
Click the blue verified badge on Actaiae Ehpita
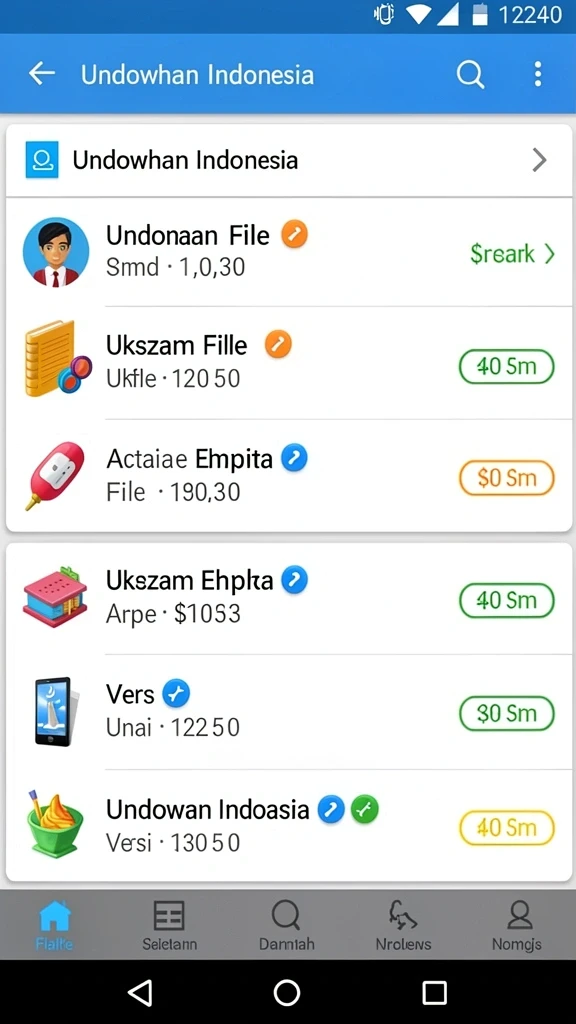coord(295,458)
